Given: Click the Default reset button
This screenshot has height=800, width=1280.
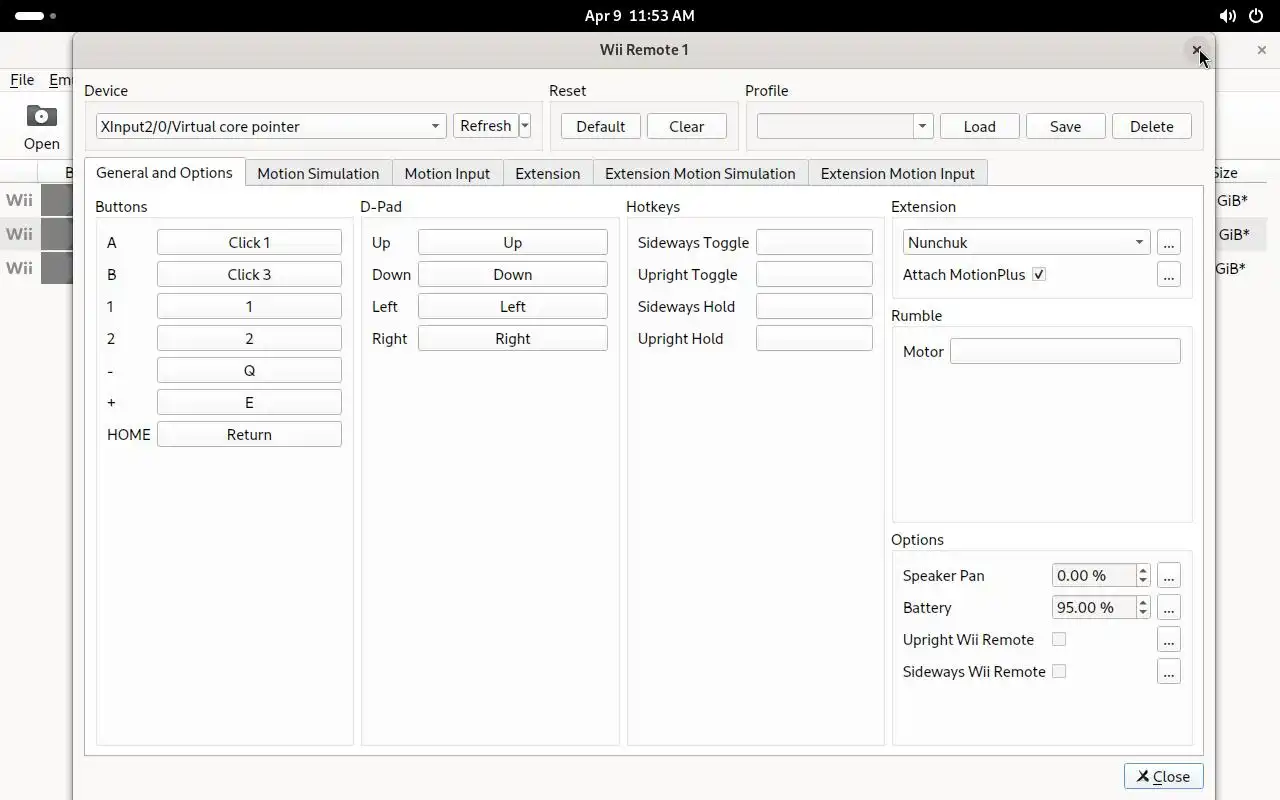Looking at the screenshot, I should pos(600,126).
